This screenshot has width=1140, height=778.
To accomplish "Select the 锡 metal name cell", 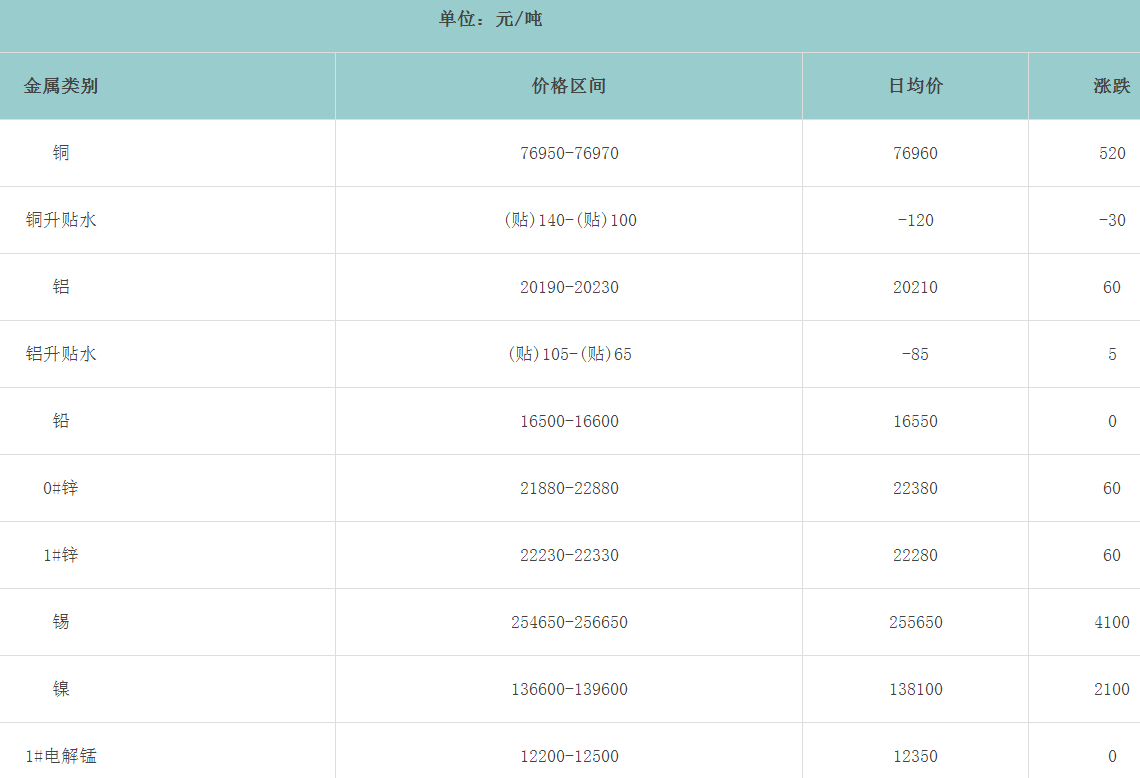I will click(x=61, y=622).
